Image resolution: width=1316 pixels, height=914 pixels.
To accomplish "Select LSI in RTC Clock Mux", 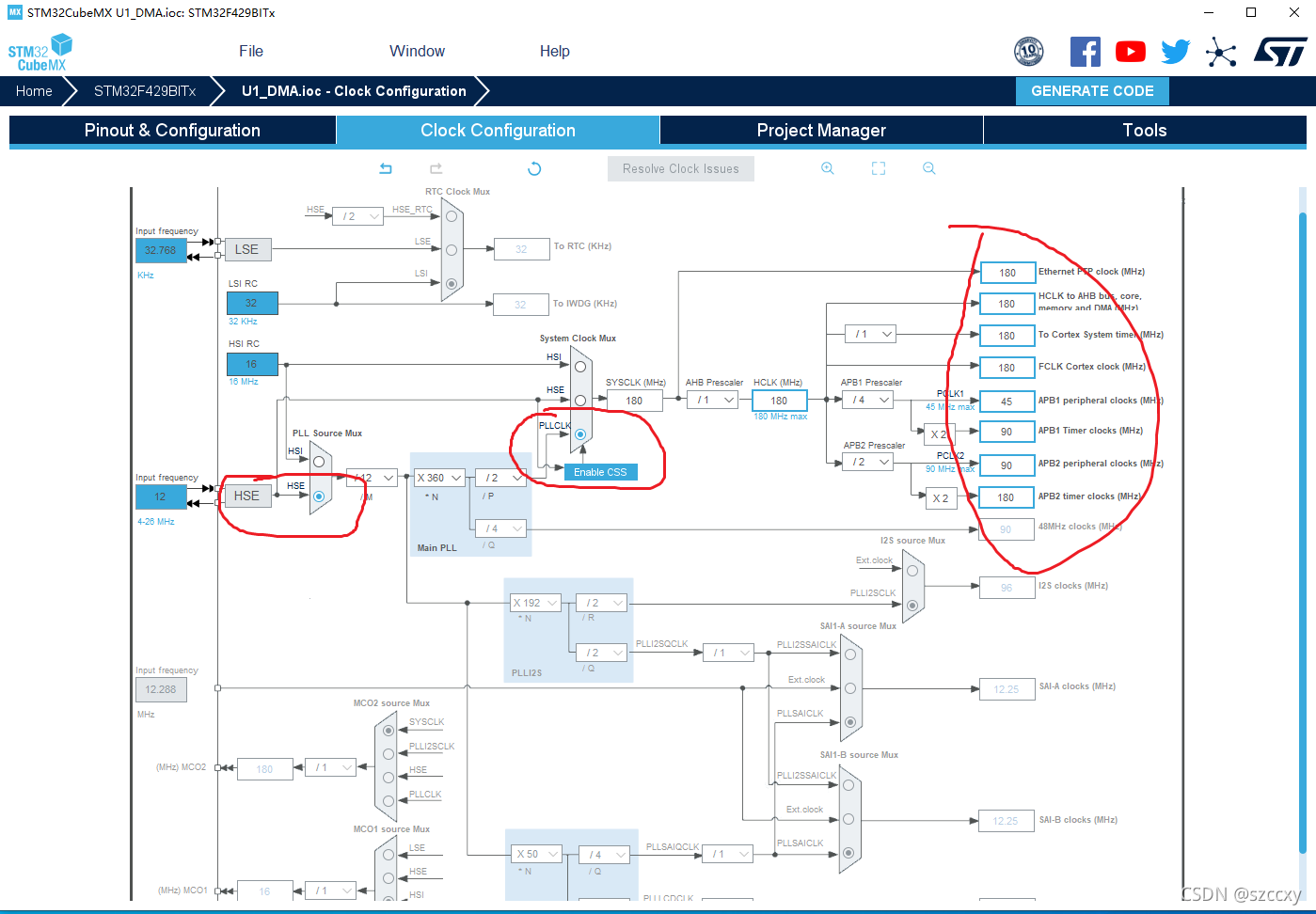I will pos(452,283).
